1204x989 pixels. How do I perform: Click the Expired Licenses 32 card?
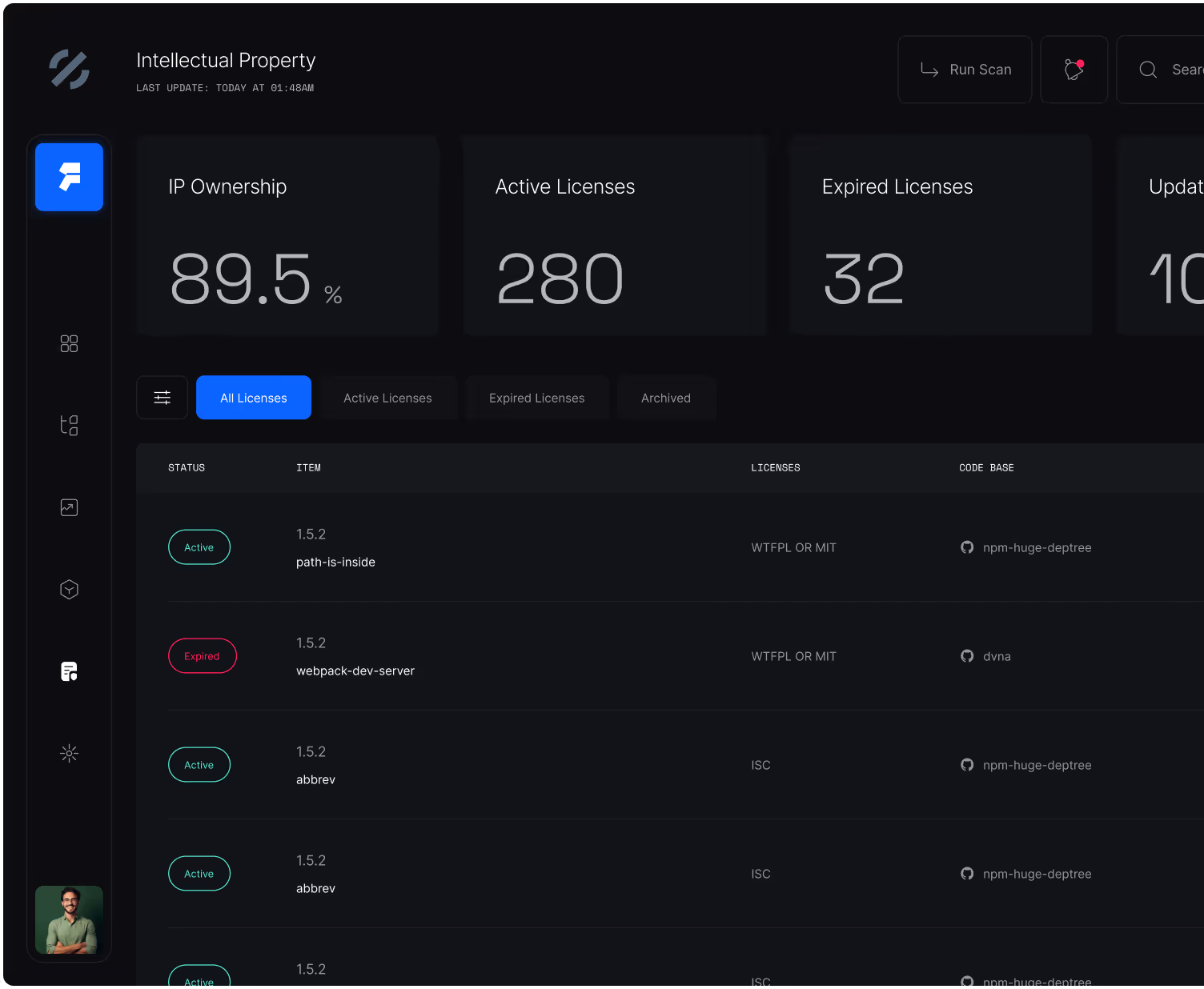pyautogui.click(x=941, y=235)
